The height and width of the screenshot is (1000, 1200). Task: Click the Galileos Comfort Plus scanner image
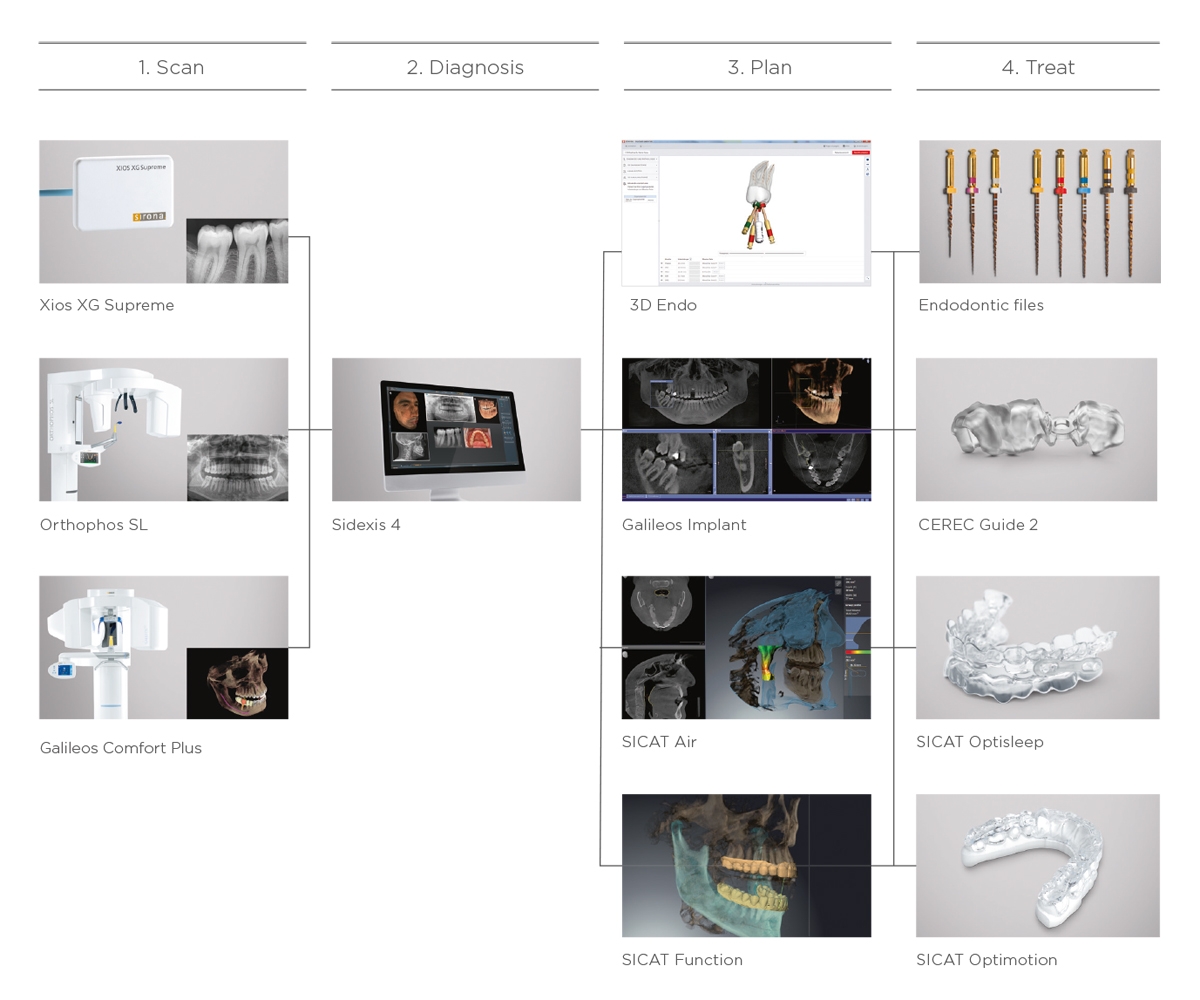click(x=164, y=647)
